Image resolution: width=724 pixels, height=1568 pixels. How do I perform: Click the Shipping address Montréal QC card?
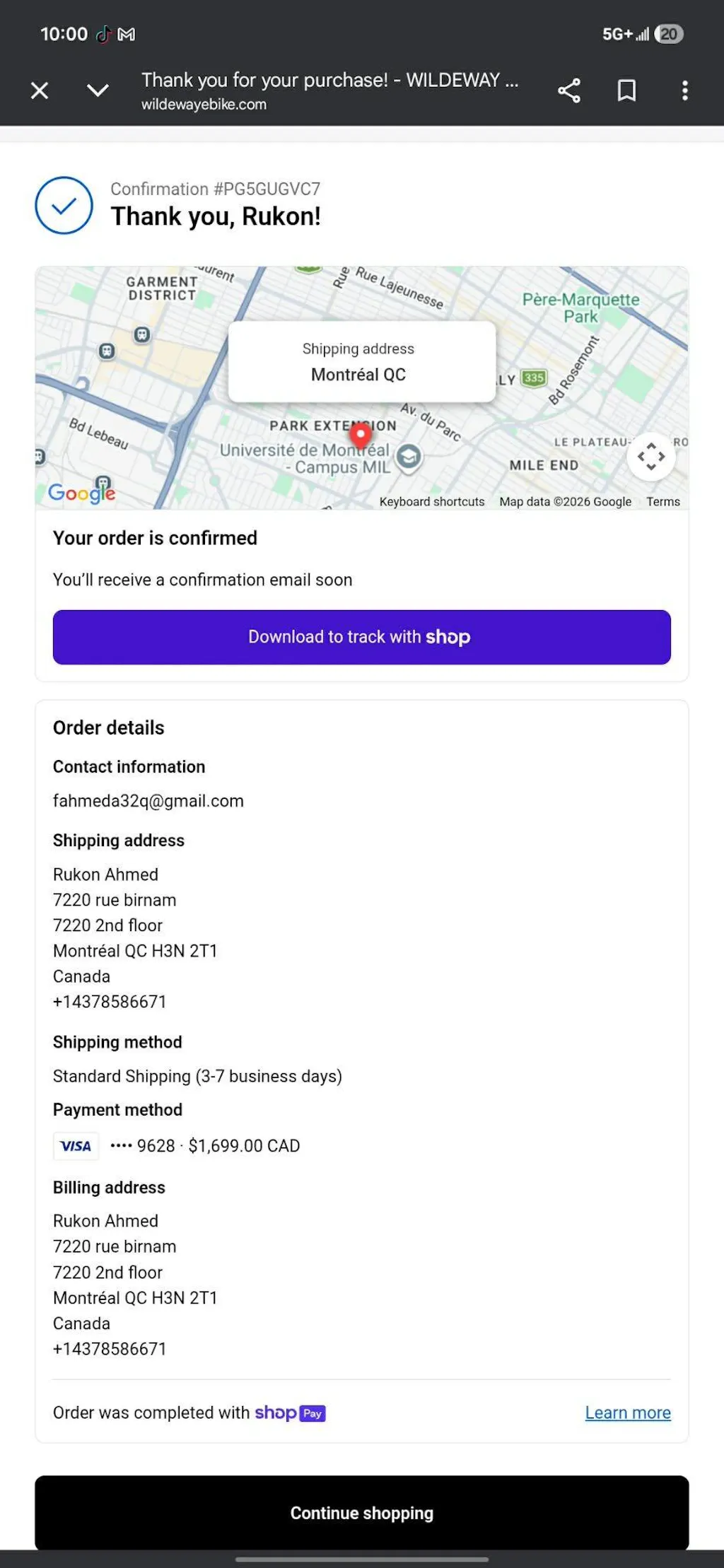click(x=361, y=362)
